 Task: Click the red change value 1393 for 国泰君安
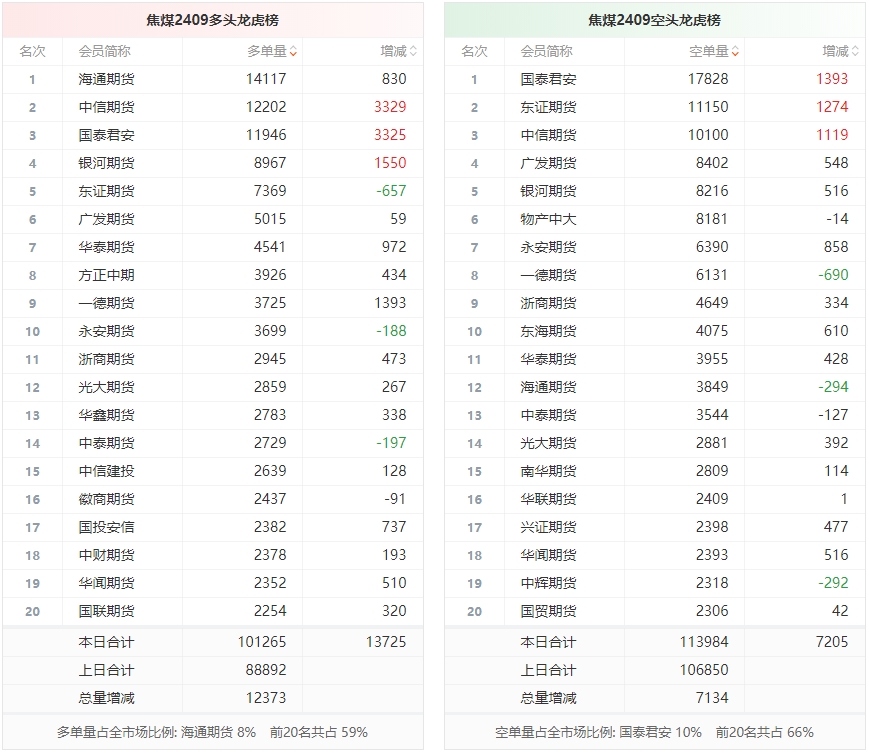[x=832, y=79]
